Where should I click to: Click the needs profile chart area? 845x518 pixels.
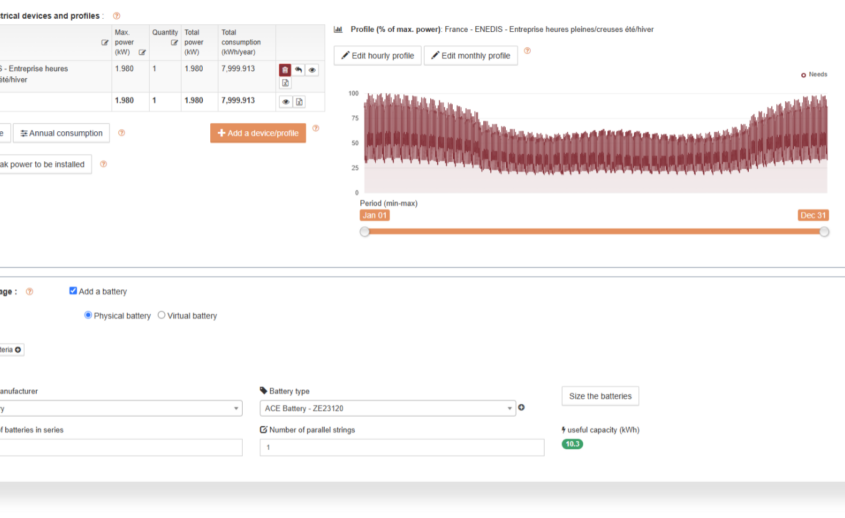(595, 143)
